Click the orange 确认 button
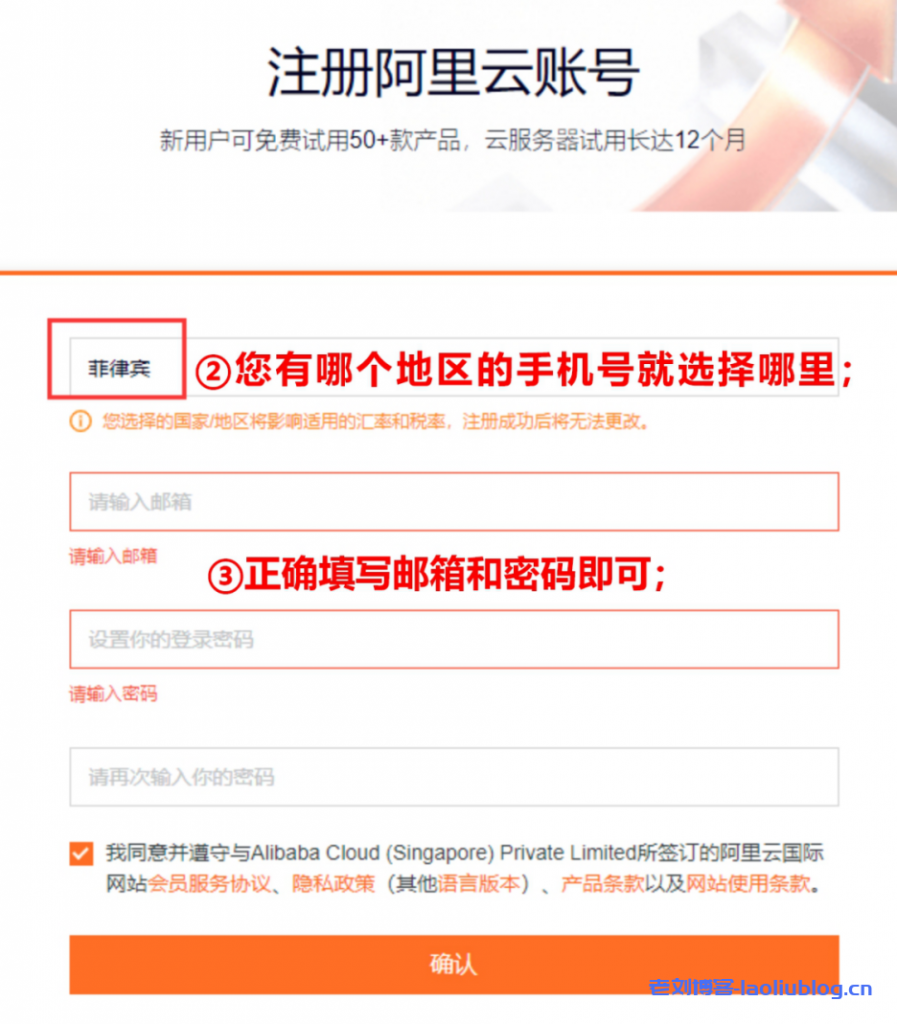The height and width of the screenshot is (1024, 897). point(454,965)
